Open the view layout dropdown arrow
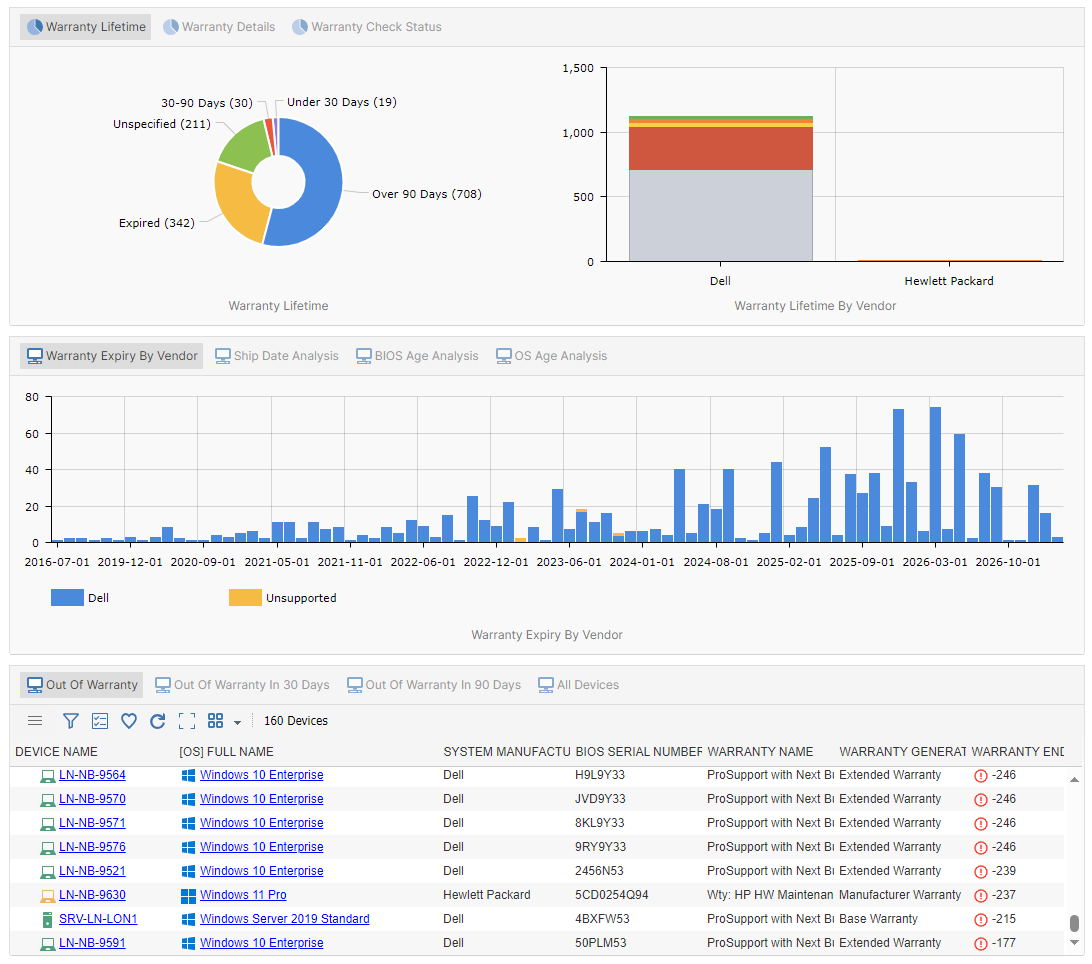The width and height of the screenshot is (1092, 964). point(237,722)
